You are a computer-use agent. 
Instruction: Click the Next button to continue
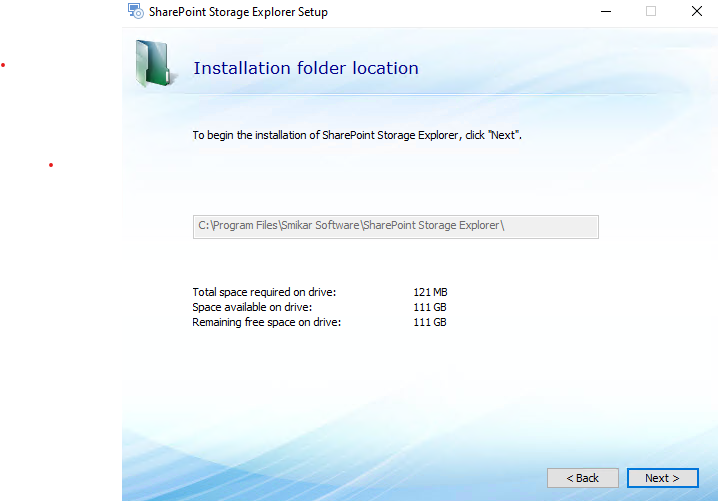(663, 478)
